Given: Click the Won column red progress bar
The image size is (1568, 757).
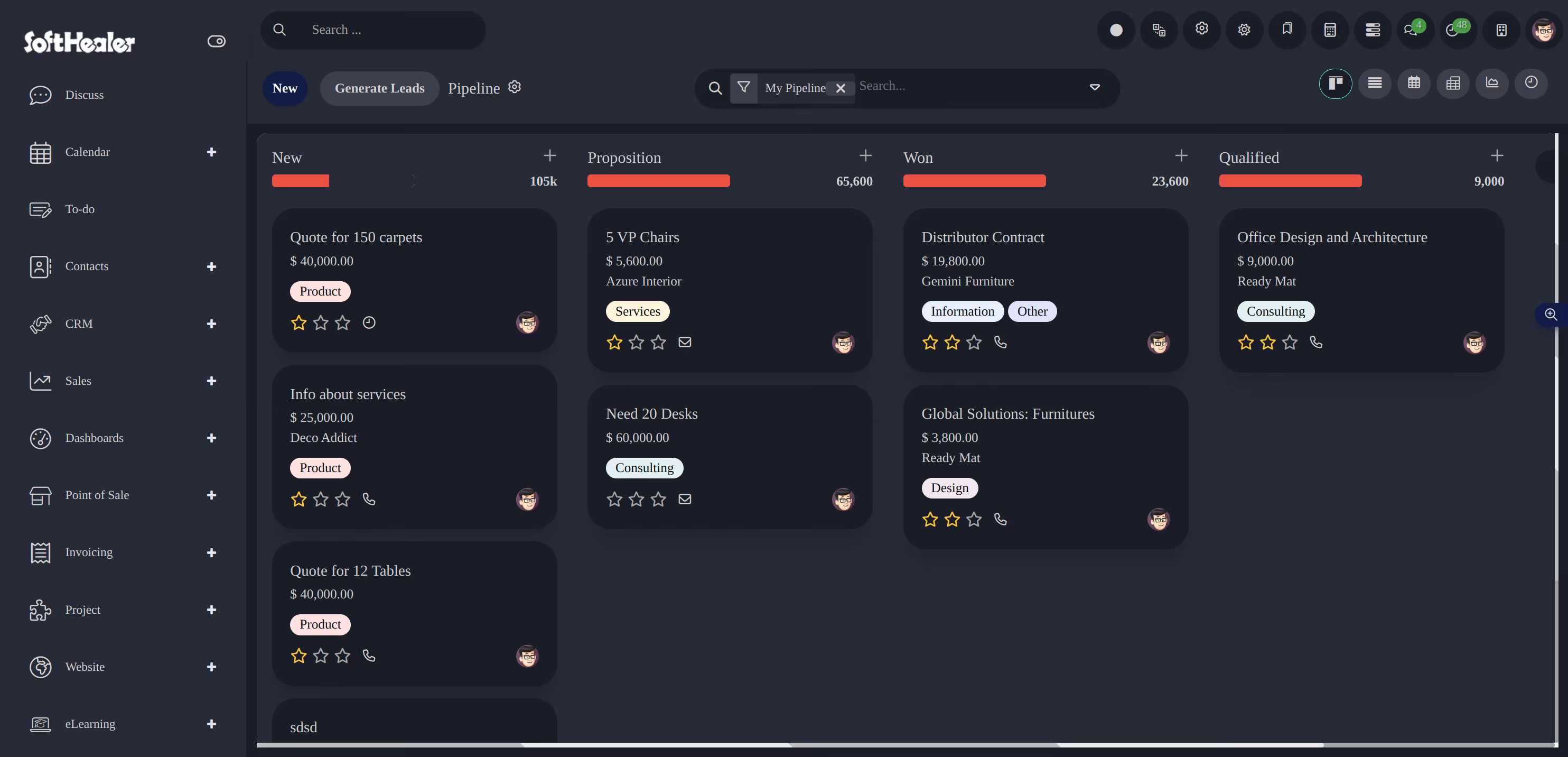Looking at the screenshot, I should click(974, 181).
